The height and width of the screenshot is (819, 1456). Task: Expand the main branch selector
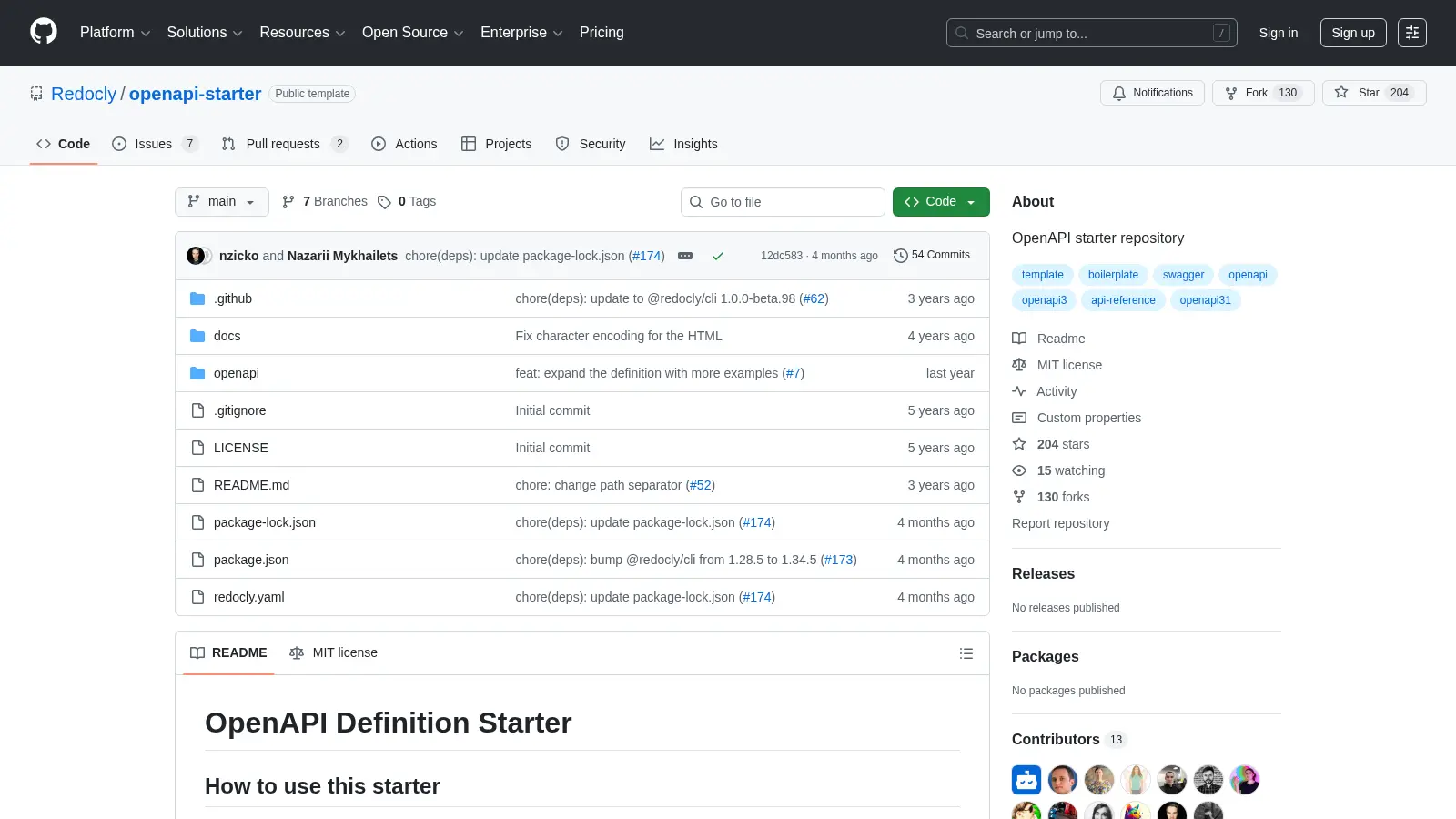(x=222, y=202)
